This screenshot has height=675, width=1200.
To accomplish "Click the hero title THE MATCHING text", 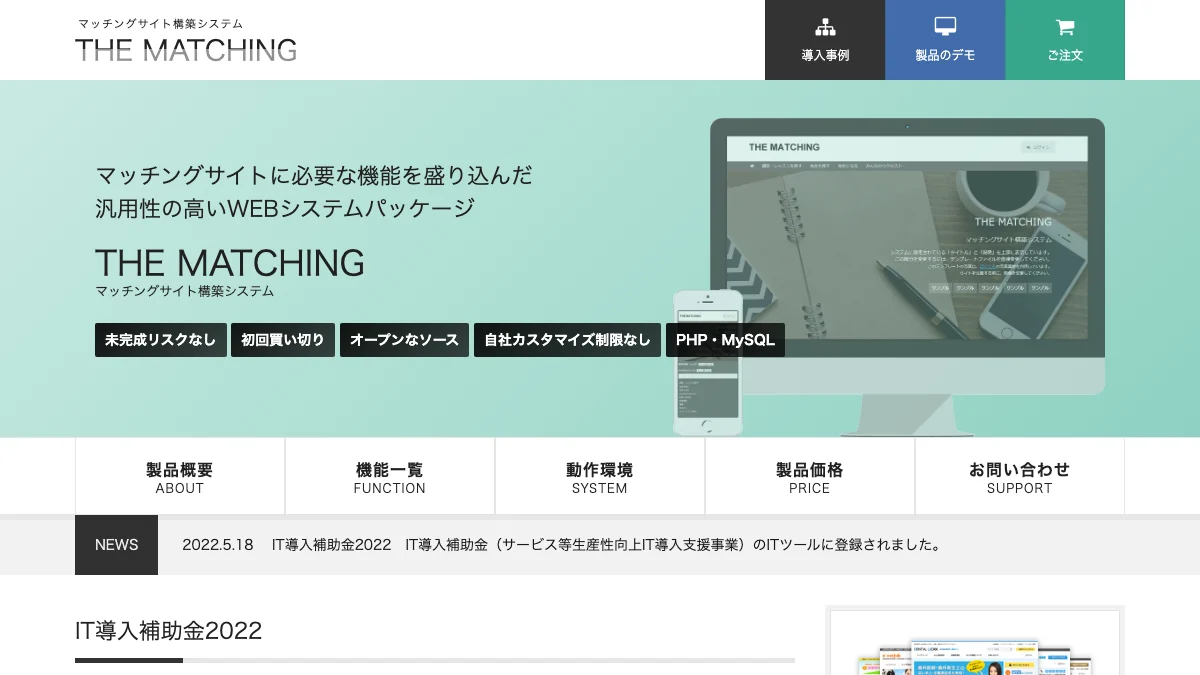I will coord(230,263).
